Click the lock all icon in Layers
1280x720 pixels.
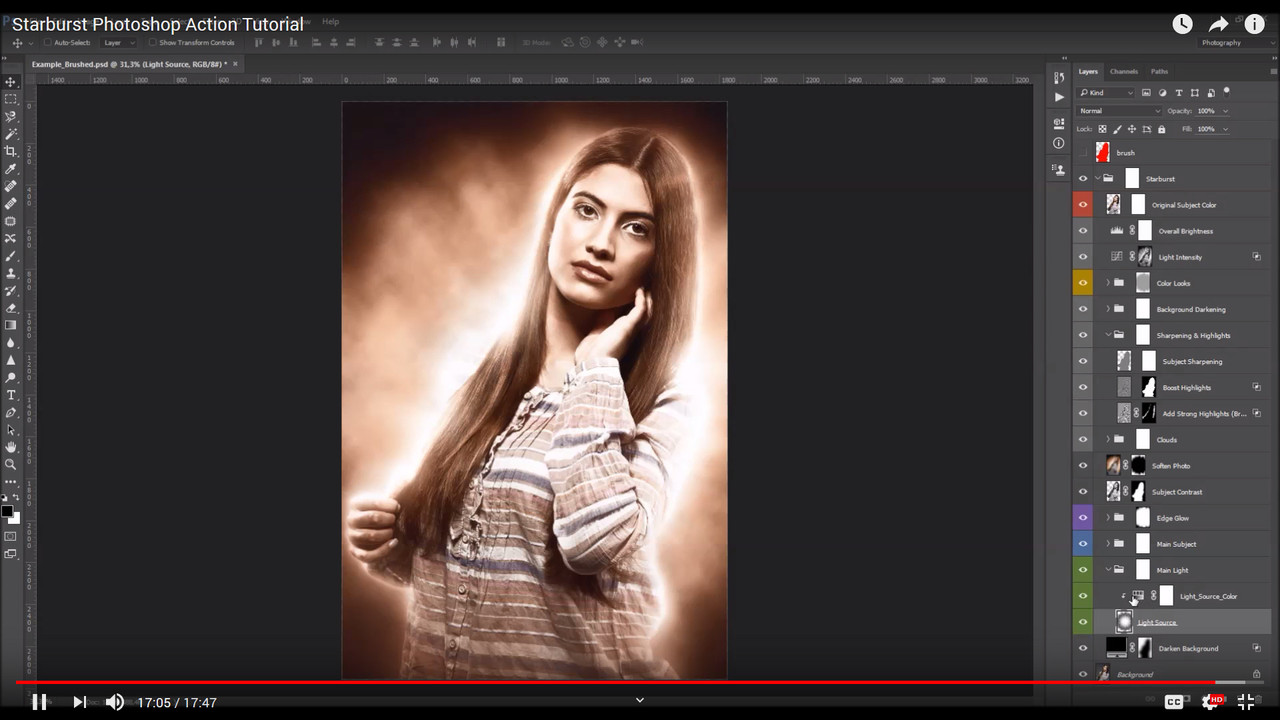coord(1161,129)
